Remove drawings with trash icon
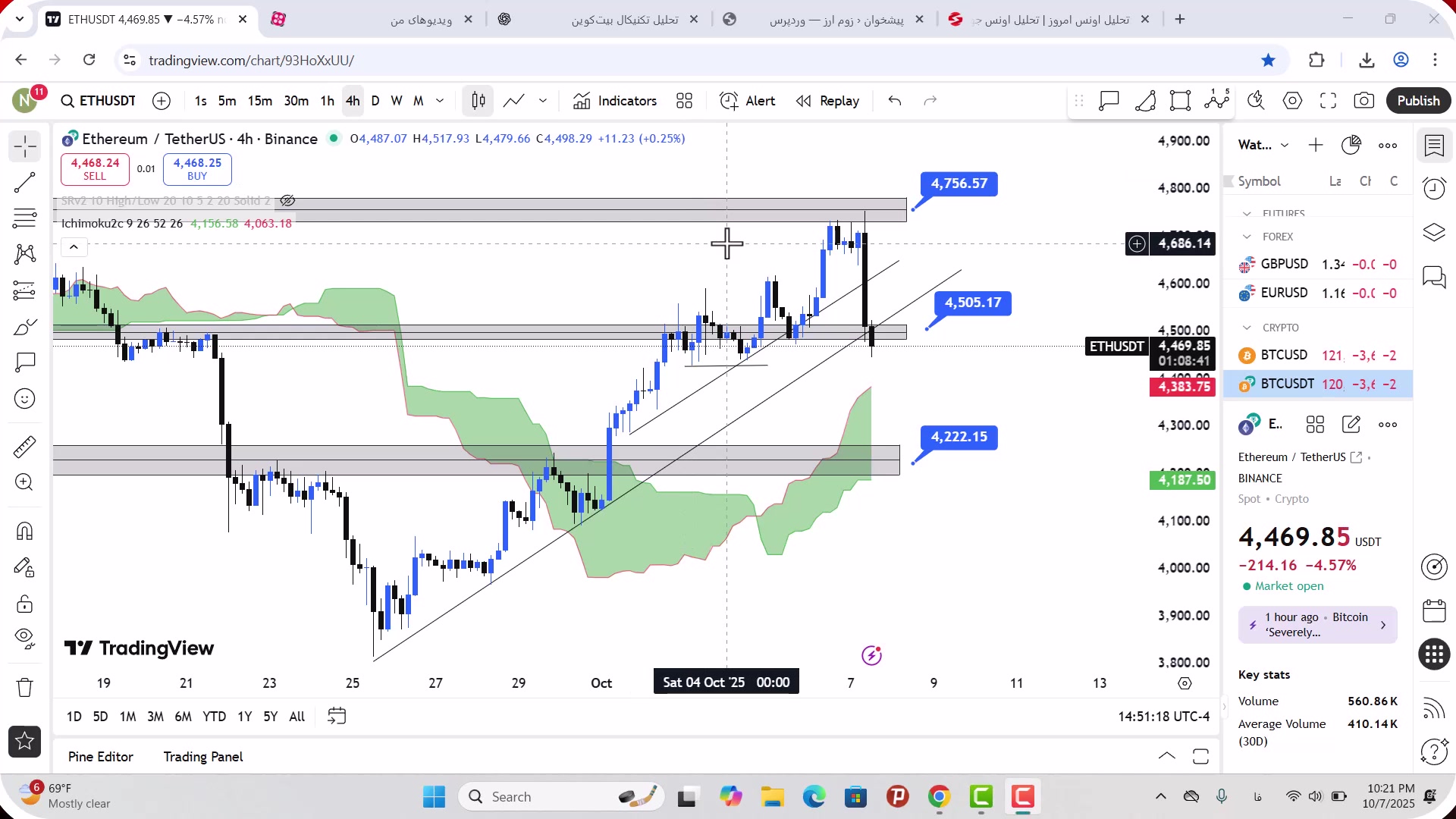Viewport: 1456px width, 819px height. point(24,688)
